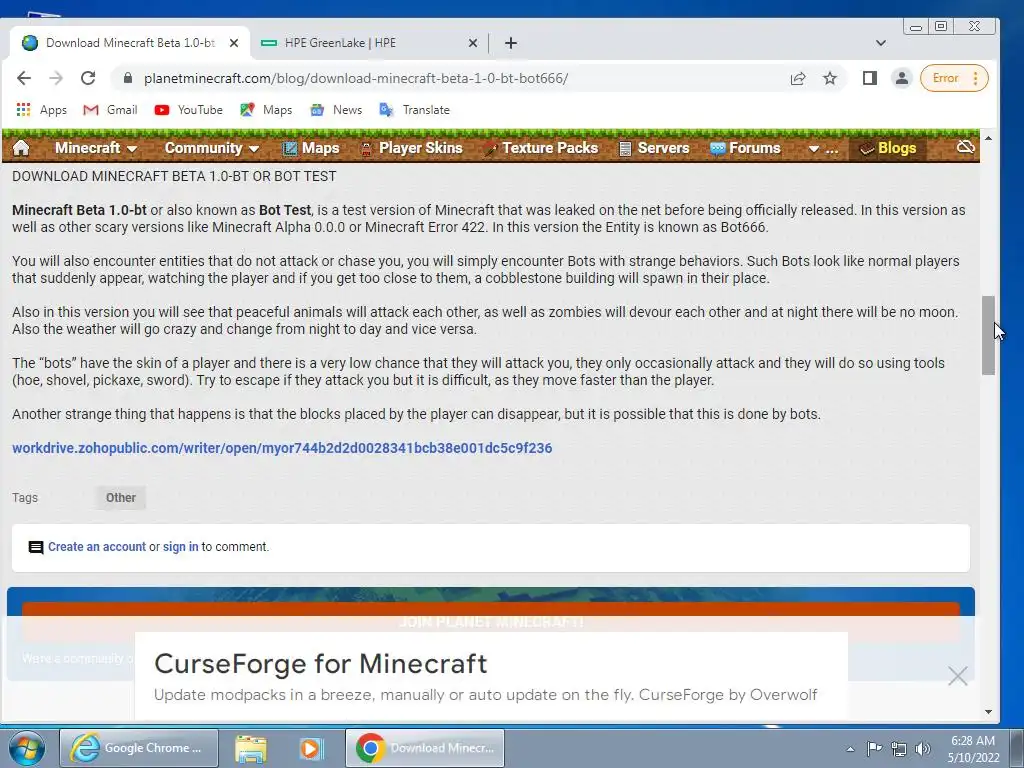Go back with the browser back arrow
The image size is (1024, 768).
tap(24, 78)
